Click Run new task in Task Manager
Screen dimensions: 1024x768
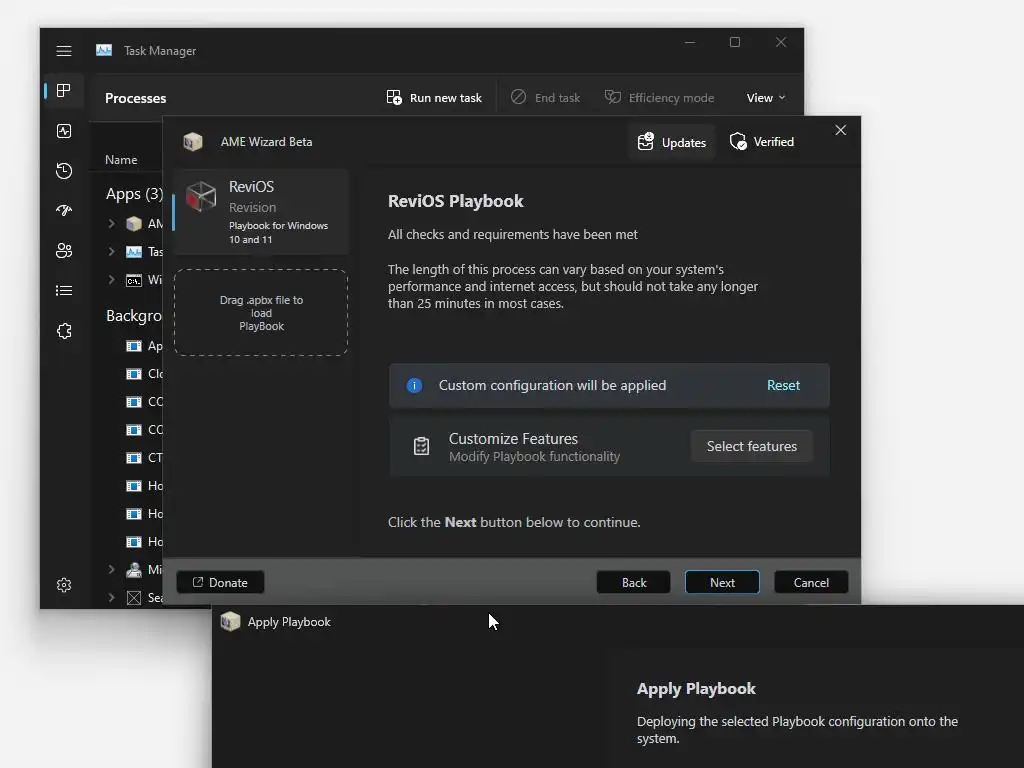click(434, 97)
